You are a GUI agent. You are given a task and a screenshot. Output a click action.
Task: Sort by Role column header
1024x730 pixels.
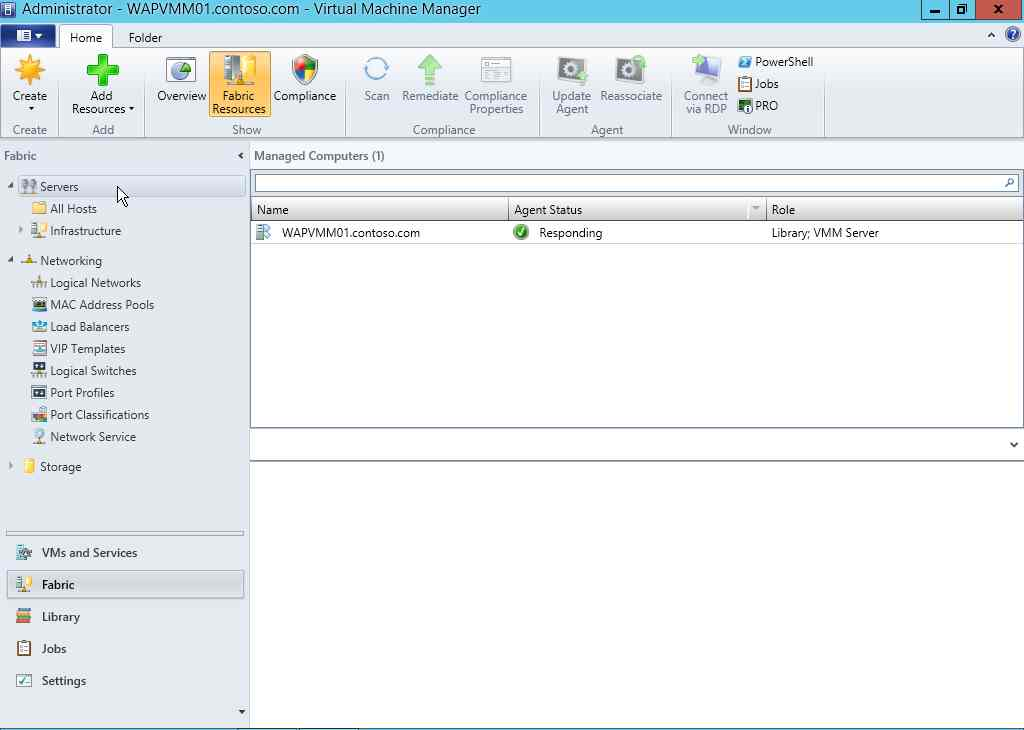click(894, 210)
